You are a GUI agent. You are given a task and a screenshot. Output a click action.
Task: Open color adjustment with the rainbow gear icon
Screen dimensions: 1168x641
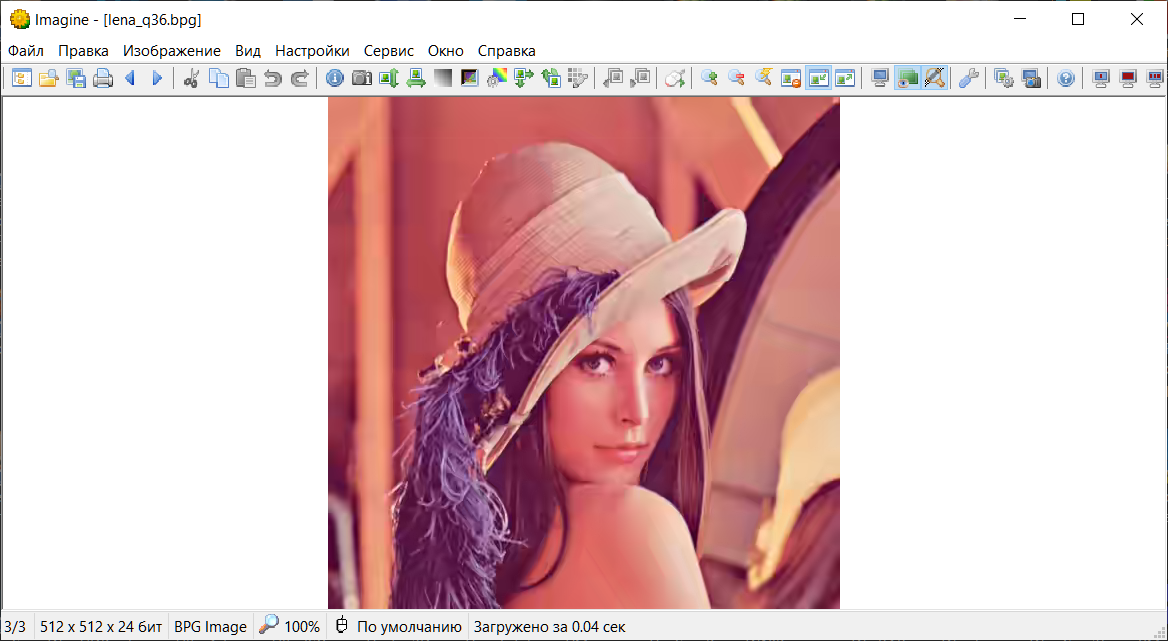(496, 77)
